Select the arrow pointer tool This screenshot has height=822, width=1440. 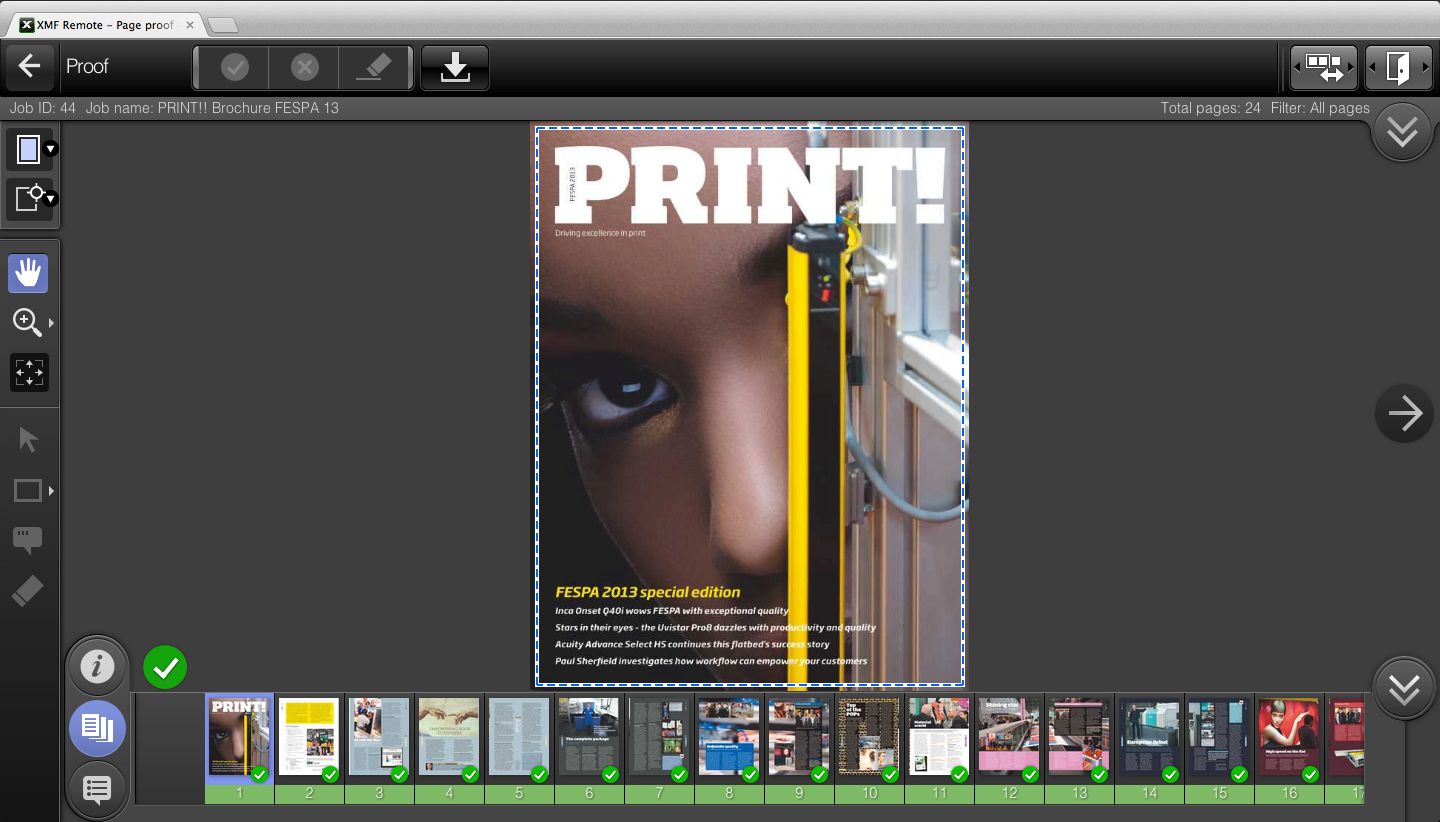pyautogui.click(x=28, y=440)
